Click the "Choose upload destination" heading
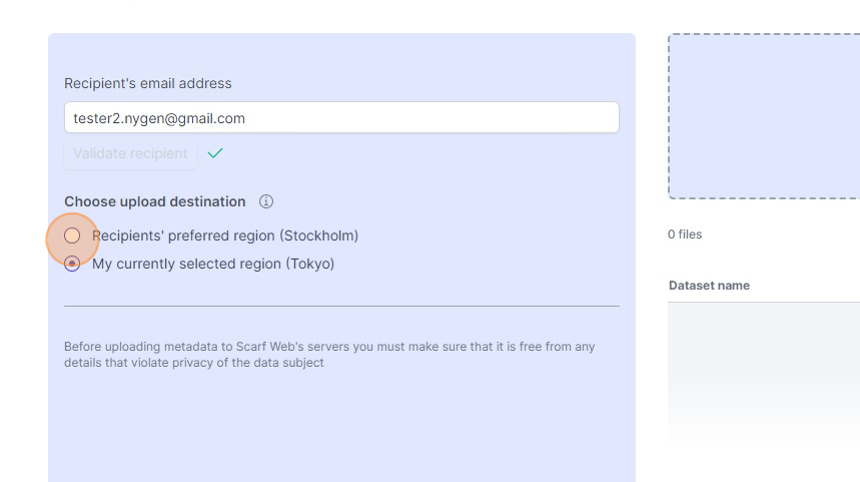The image size is (860, 482). coord(155,202)
